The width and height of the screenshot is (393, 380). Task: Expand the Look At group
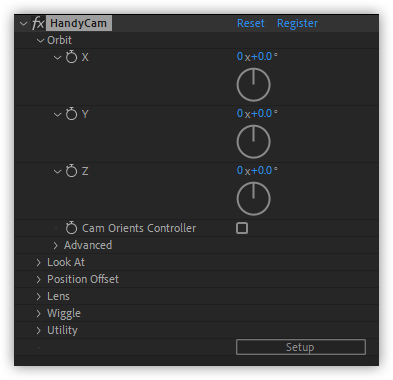pyautogui.click(x=39, y=263)
